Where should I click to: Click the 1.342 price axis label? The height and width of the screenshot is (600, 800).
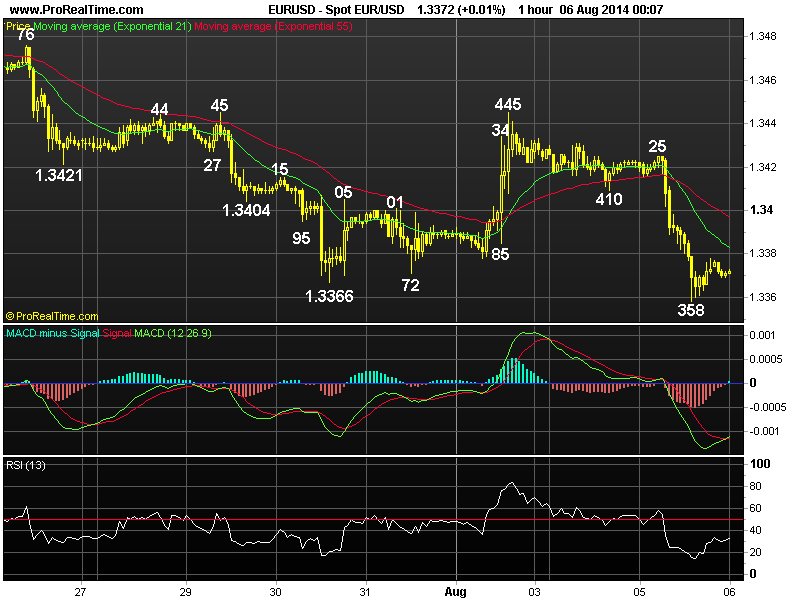[762, 167]
